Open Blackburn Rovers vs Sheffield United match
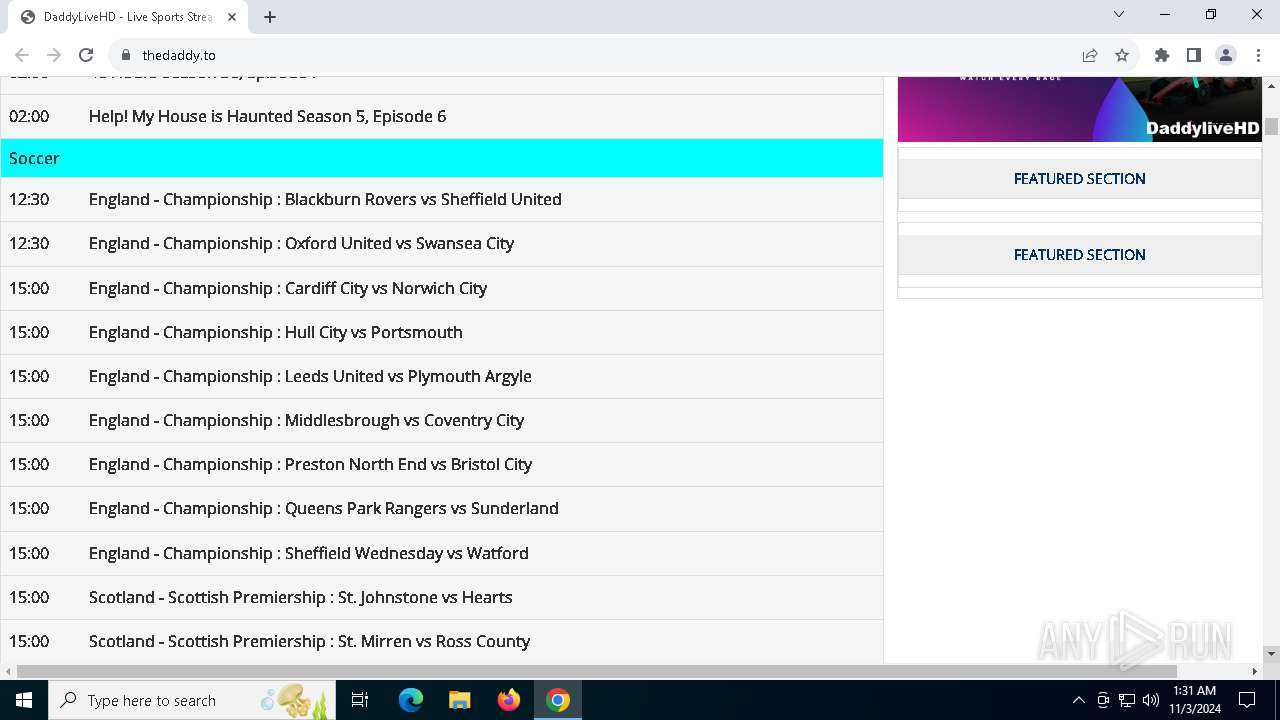Screen dimensions: 1280x720 point(441,199)
